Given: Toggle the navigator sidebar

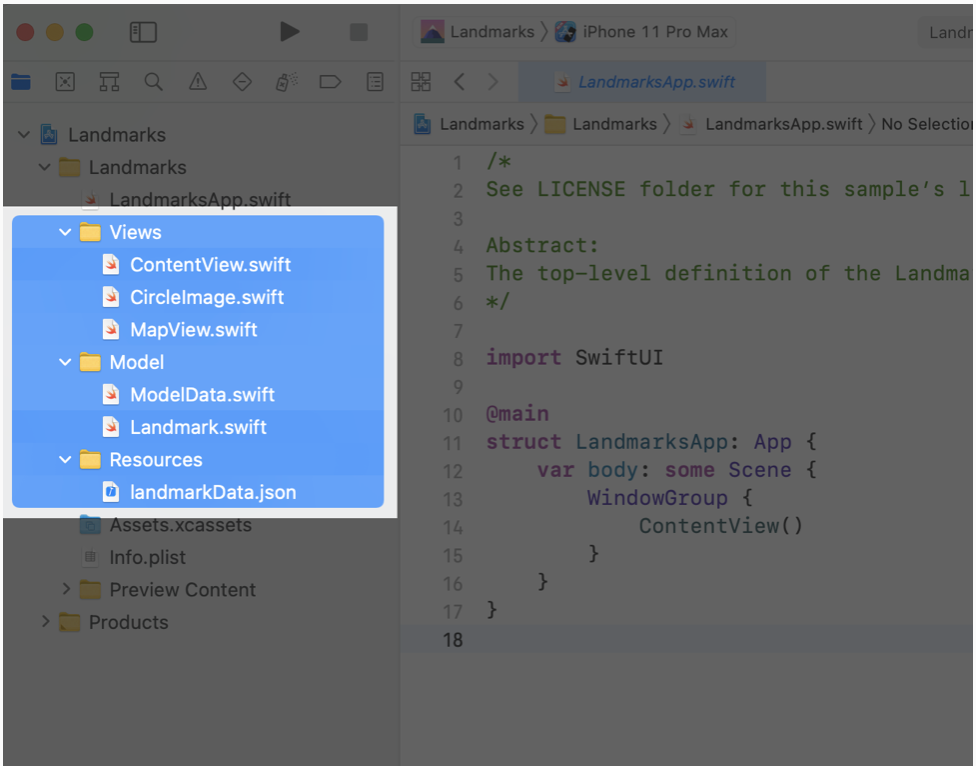Looking at the screenshot, I should (x=143, y=32).
